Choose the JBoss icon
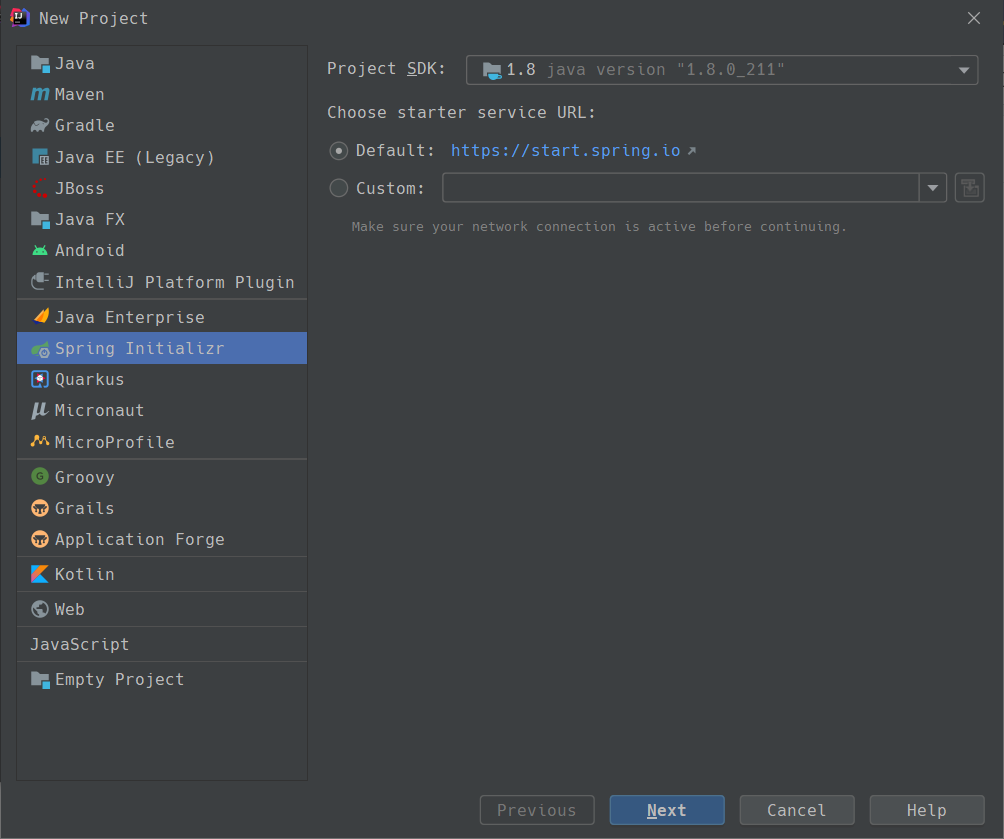The image size is (1004, 839). [x=40, y=189]
